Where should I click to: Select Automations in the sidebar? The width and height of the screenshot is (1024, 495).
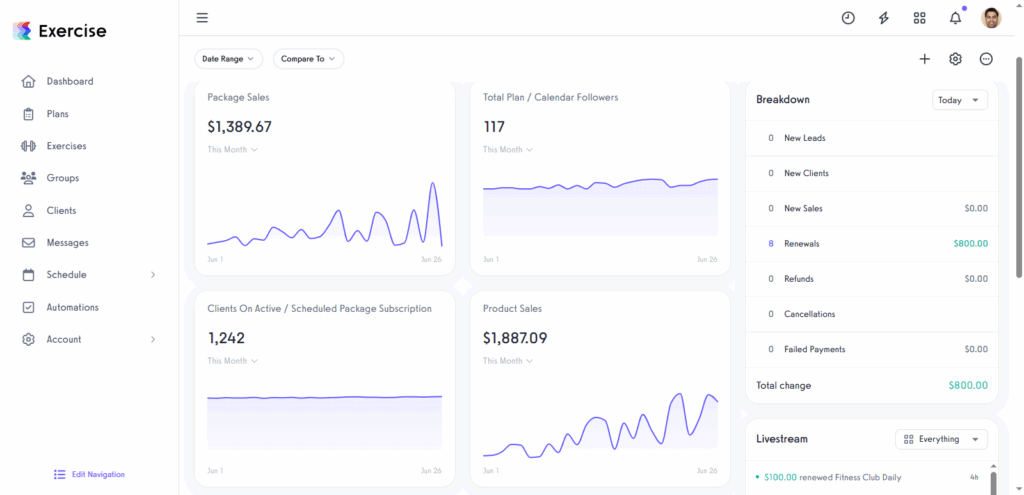pos(72,308)
